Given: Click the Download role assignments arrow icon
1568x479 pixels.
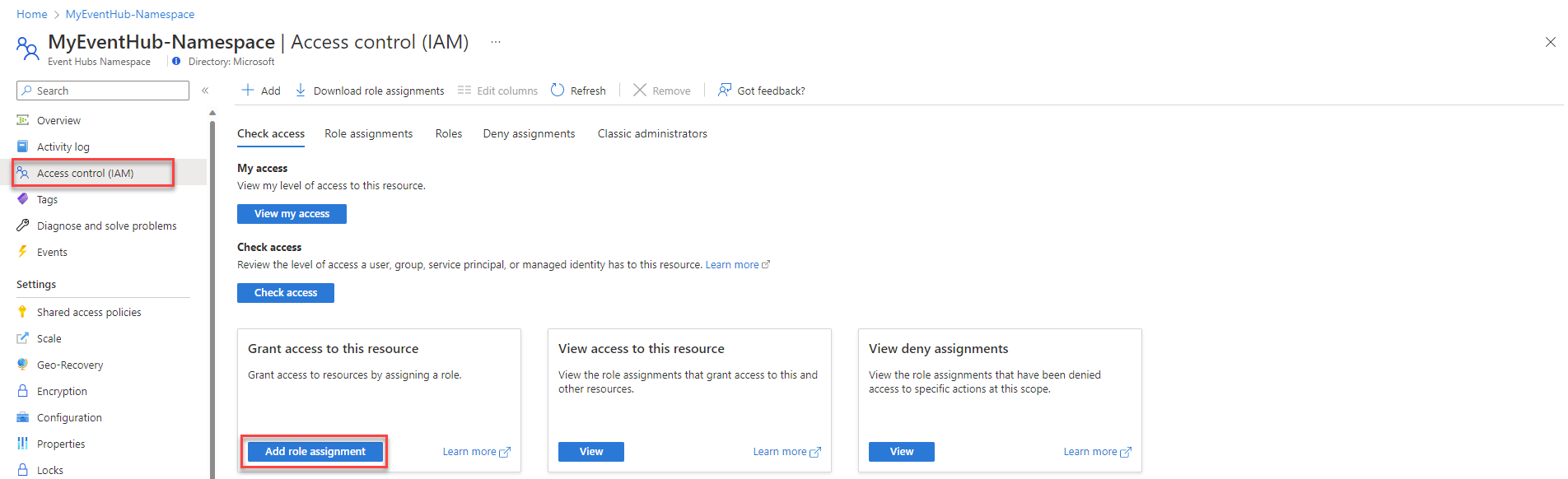Looking at the screenshot, I should [x=301, y=90].
